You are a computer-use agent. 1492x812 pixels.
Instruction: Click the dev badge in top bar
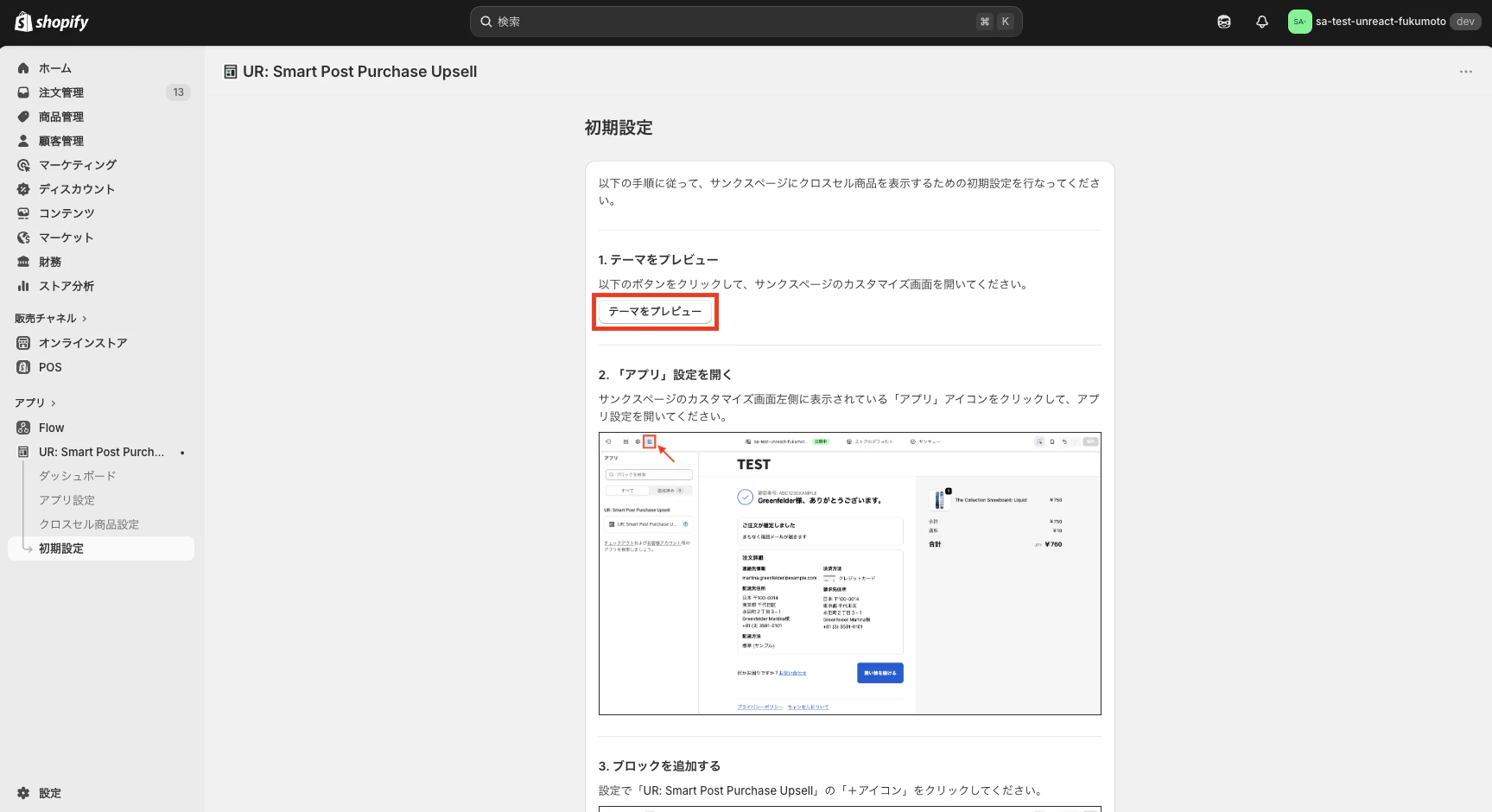pyautogui.click(x=1465, y=22)
